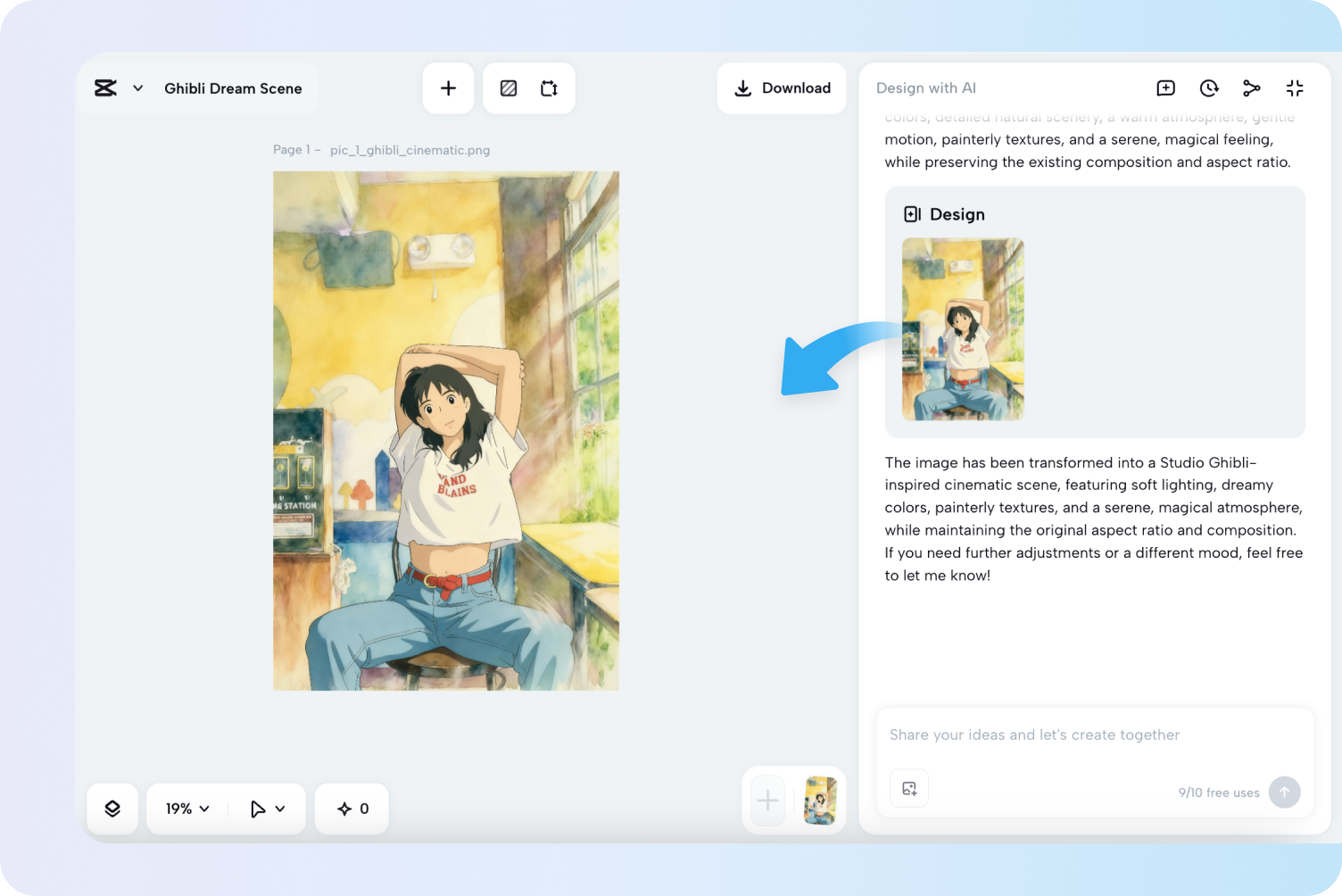
Task: Expand the dropdown arrow beside the logo
Action: [x=138, y=88]
